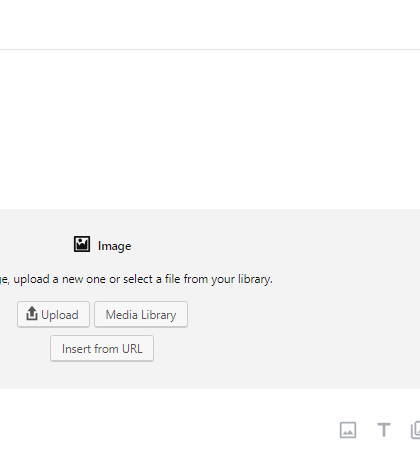Screen dimensions: 420x463
Task: Click the thin divider line under the header
Action: pos(210,49)
